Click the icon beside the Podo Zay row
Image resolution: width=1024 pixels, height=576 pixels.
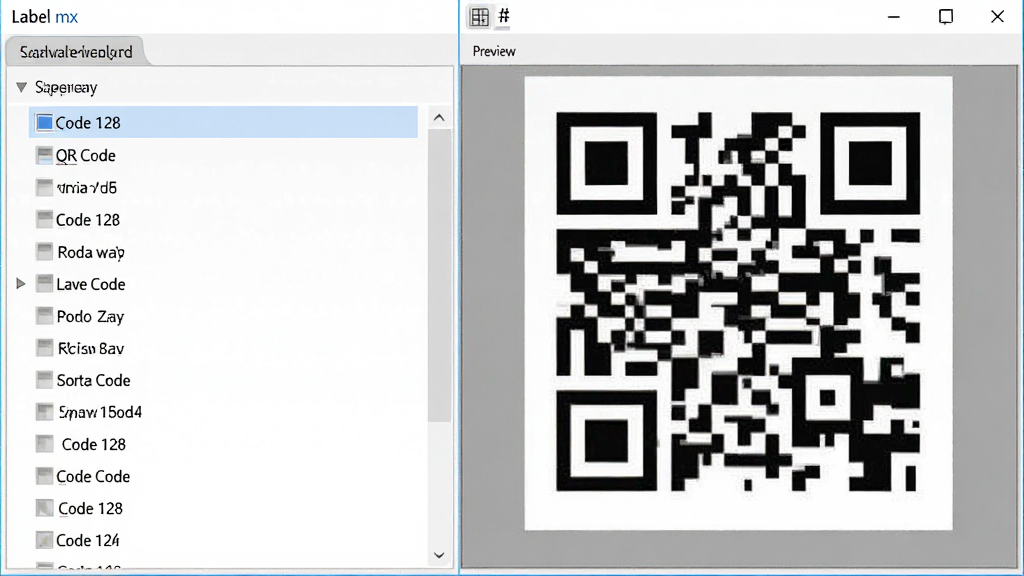pyautogui.click(x=44, y=316)
